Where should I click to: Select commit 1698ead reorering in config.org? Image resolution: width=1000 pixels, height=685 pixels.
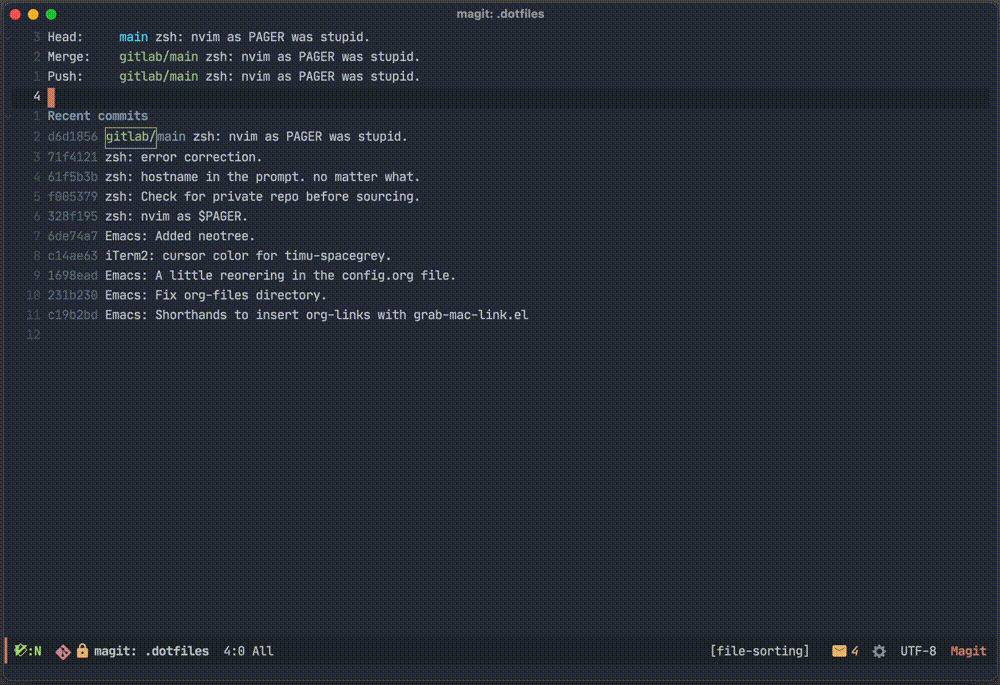252,276
